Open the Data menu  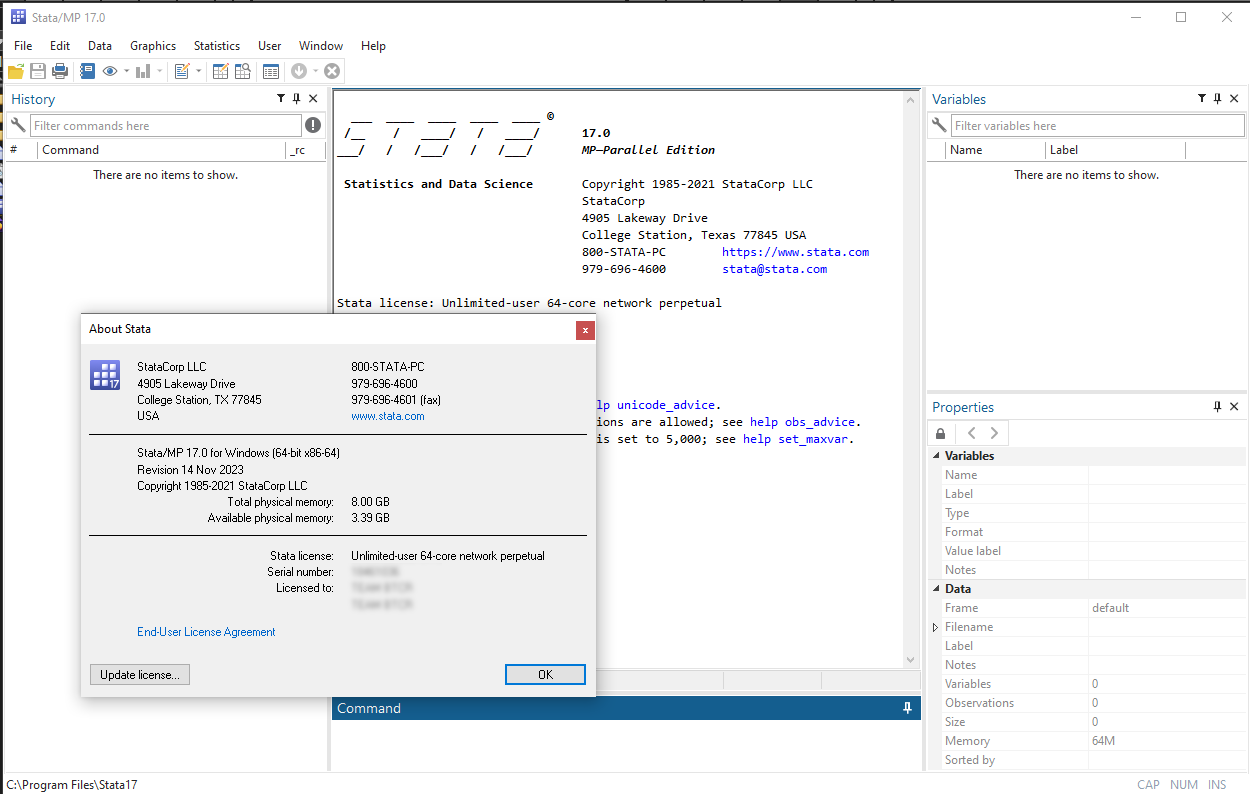[100, 46]
